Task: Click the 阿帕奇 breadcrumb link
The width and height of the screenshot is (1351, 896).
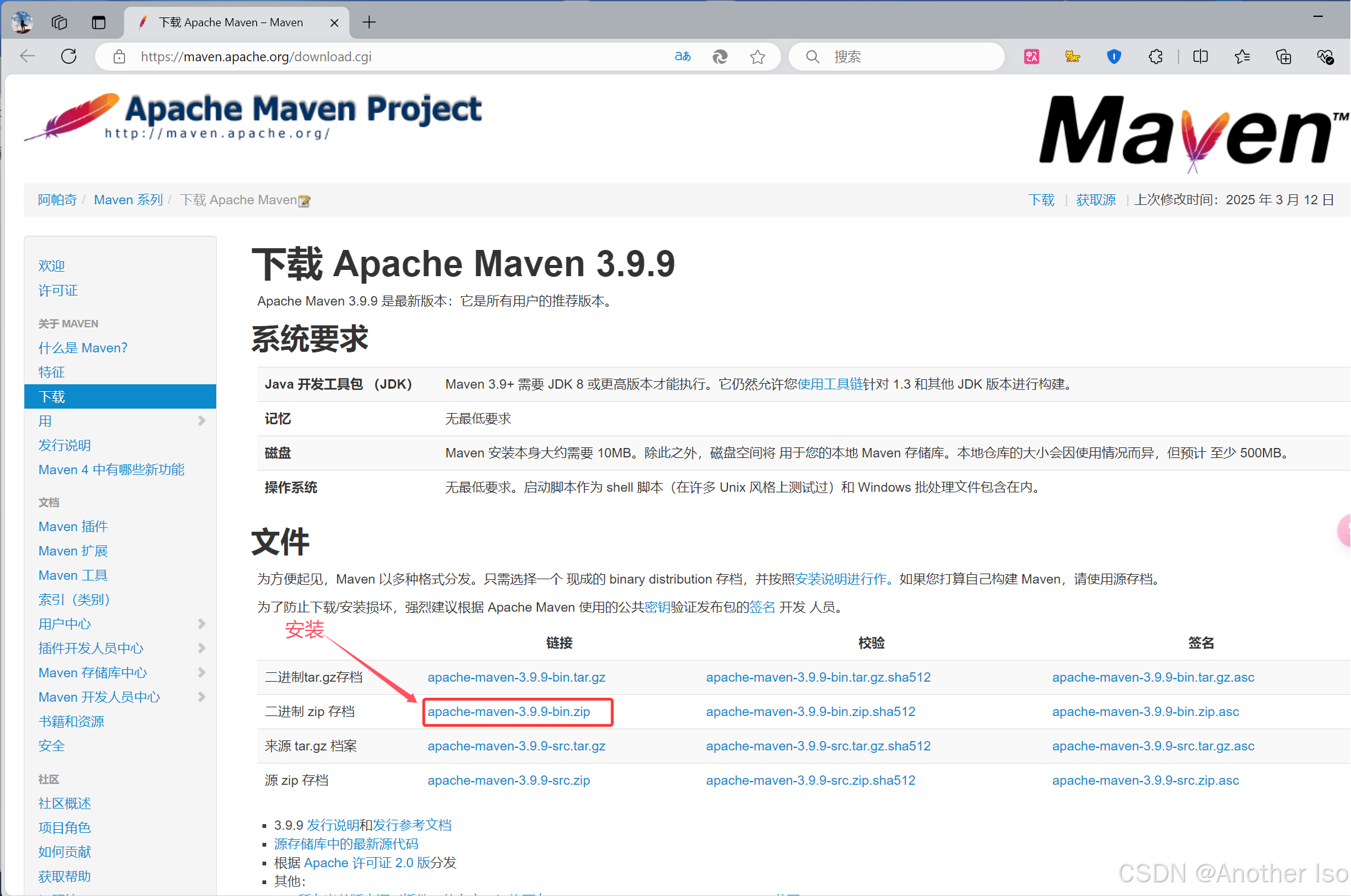Action: click(57, 200)
